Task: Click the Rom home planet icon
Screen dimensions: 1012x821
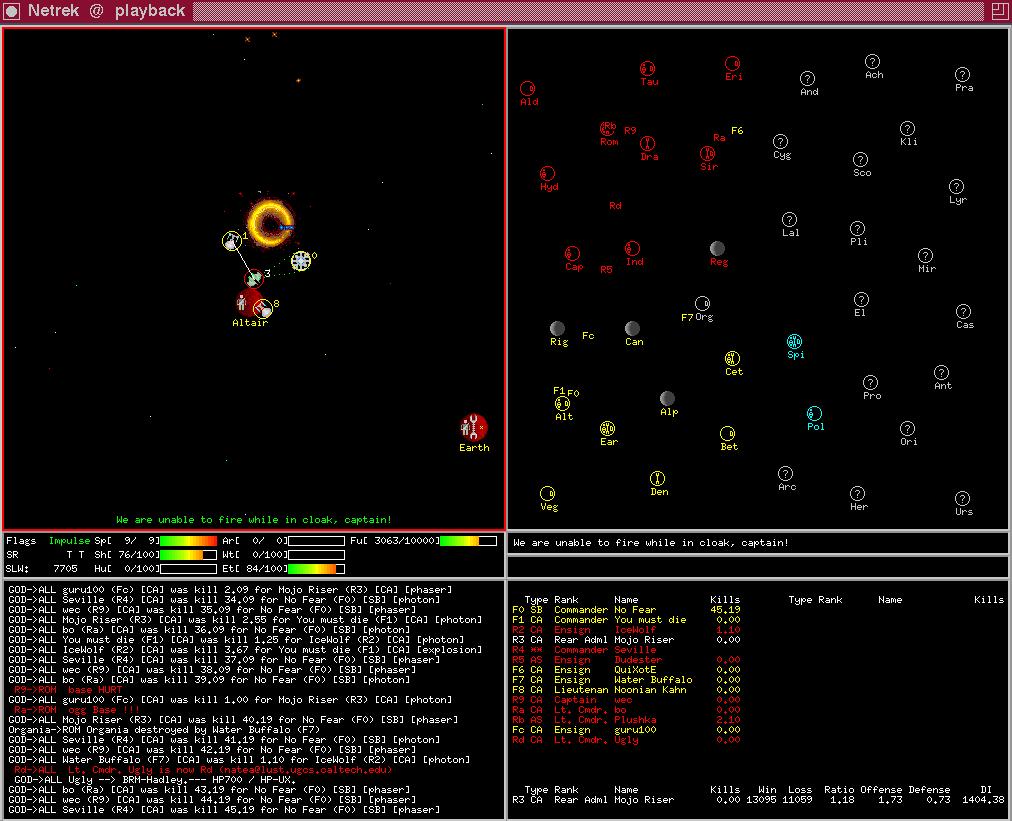Action: [x=607, y=128]
